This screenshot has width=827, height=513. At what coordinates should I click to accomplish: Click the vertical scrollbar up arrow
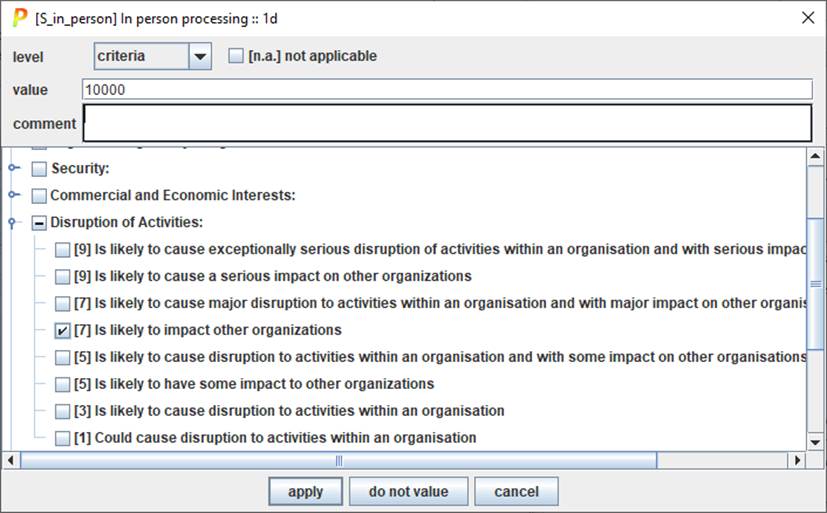(x=816, y=157)
